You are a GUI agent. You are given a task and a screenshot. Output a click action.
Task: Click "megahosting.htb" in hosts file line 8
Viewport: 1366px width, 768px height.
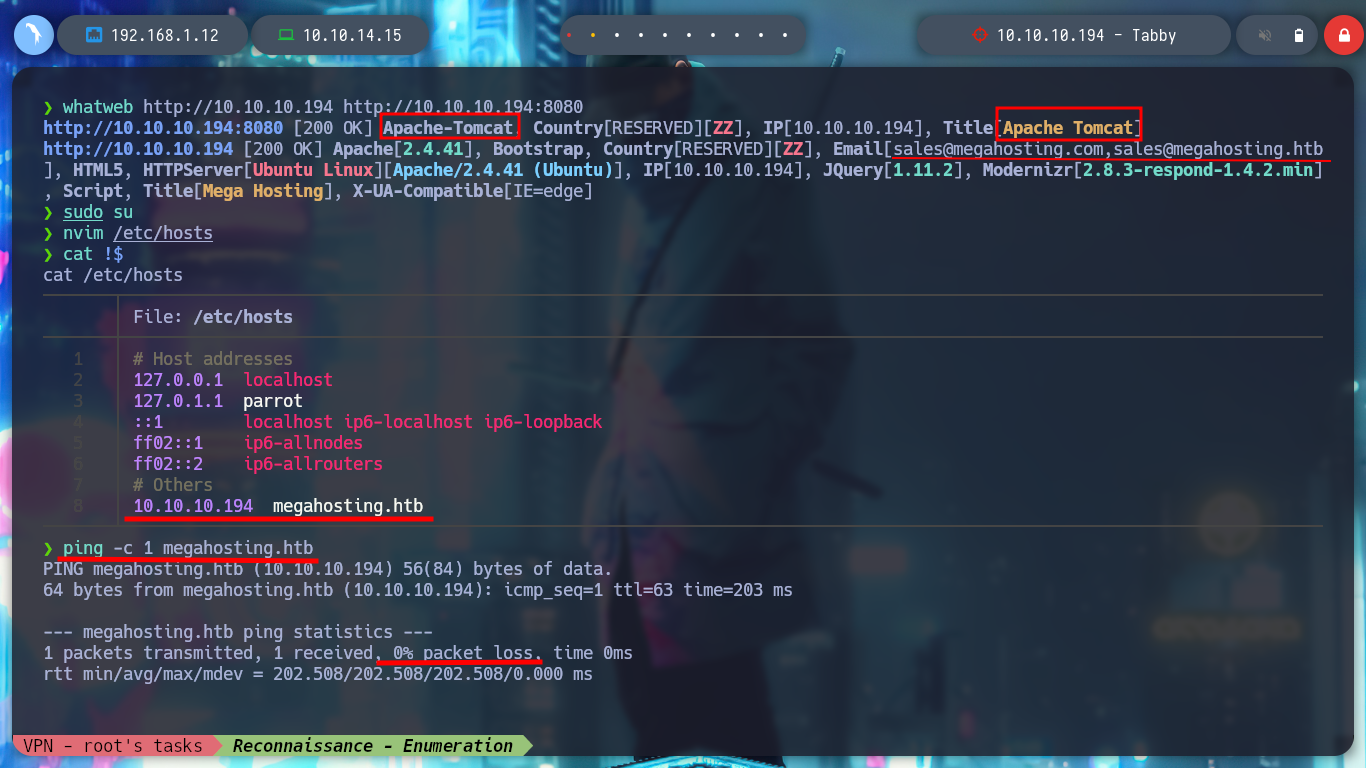348,506
